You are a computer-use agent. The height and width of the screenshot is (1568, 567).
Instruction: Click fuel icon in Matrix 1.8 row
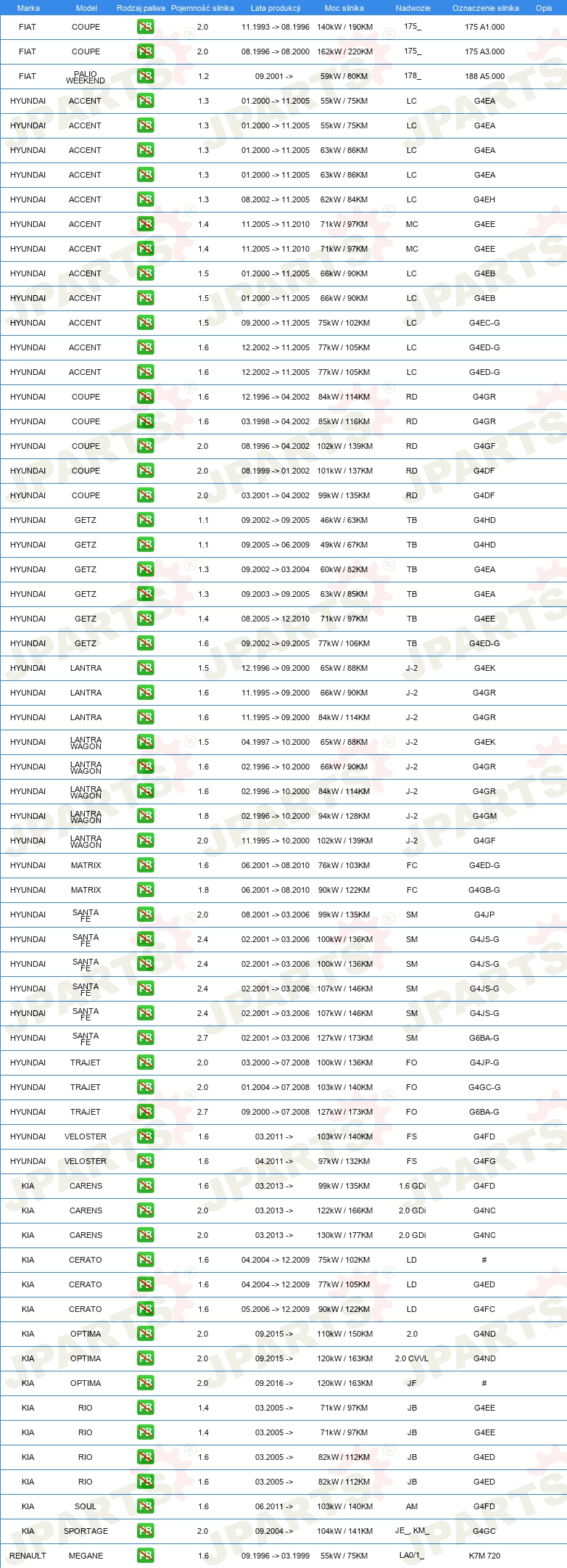(x=145, y=890)
